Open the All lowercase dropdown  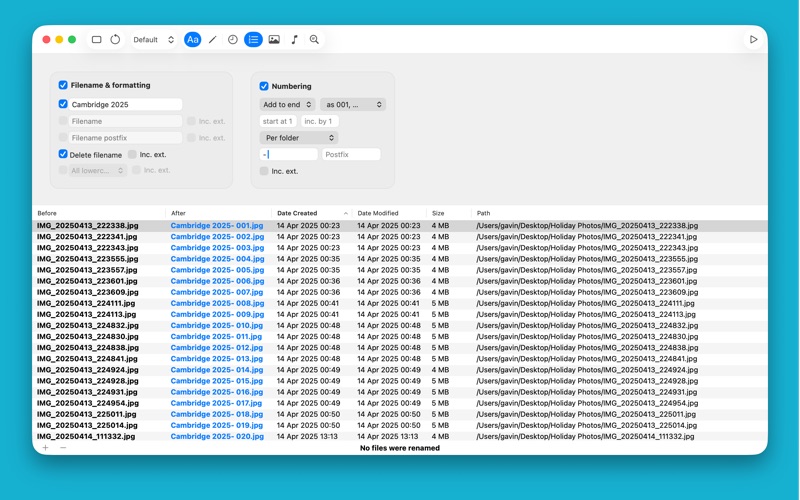(97, 170)
